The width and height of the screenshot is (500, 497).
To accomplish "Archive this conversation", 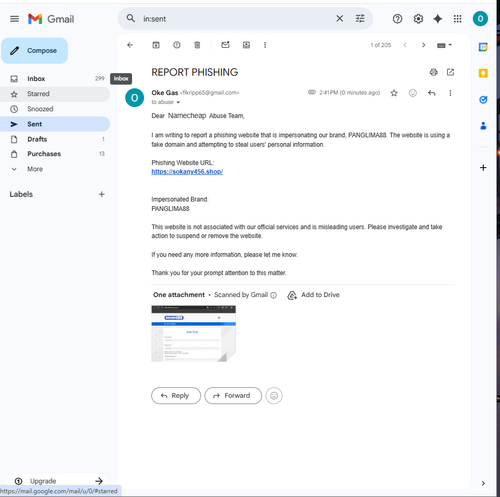I will pyautogui.click(x=156, y=45).
